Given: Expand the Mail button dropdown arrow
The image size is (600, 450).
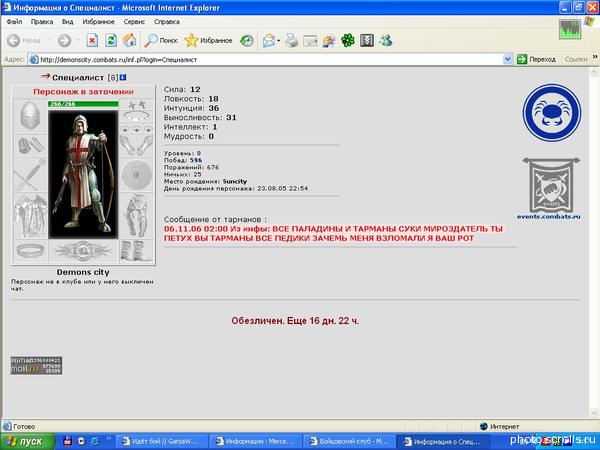Looking at the screenshot, I should 279,41.
